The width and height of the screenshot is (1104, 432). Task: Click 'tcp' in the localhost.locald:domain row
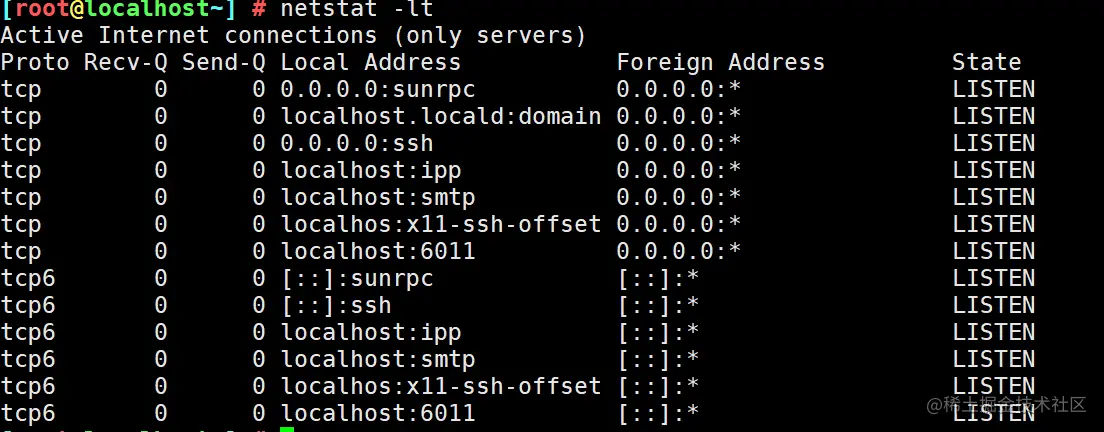click(21, 117)
